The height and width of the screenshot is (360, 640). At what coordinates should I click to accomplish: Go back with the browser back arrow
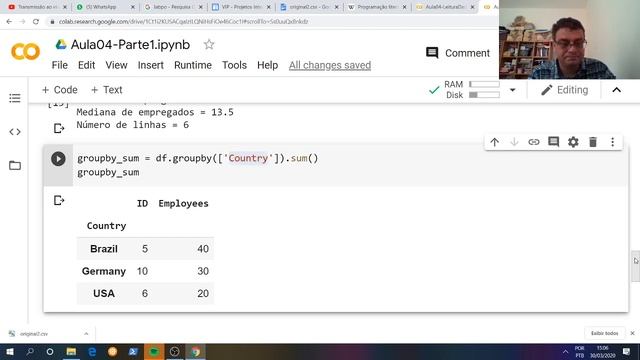point(9,22)
